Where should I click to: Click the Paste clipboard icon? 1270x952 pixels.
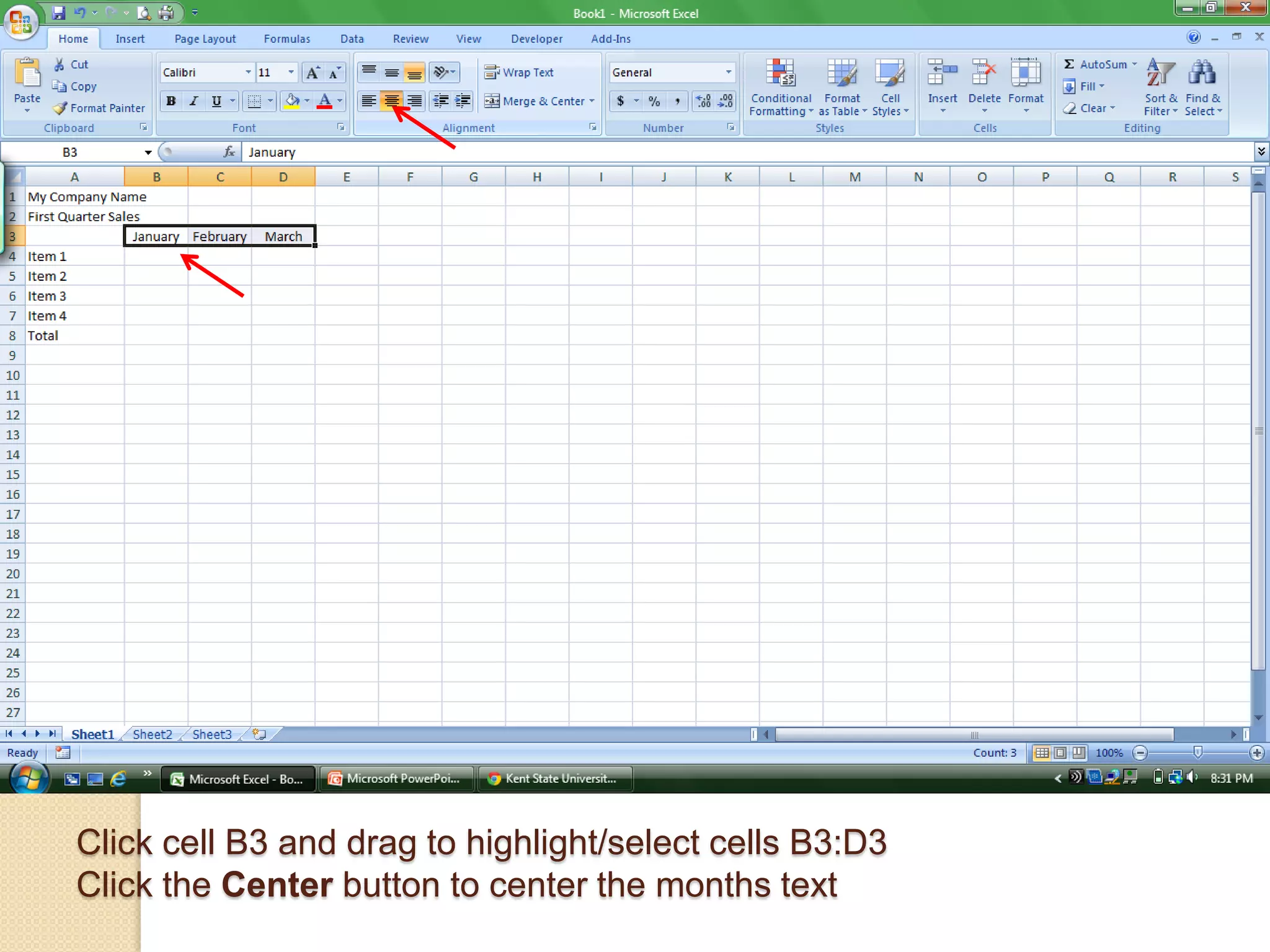27,73
